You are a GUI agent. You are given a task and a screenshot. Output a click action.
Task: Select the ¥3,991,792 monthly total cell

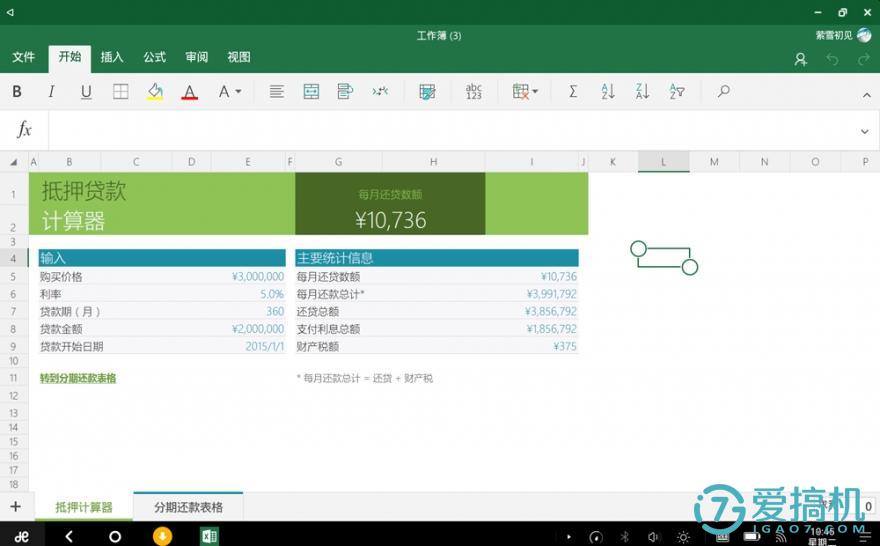[x=551, y=293]
